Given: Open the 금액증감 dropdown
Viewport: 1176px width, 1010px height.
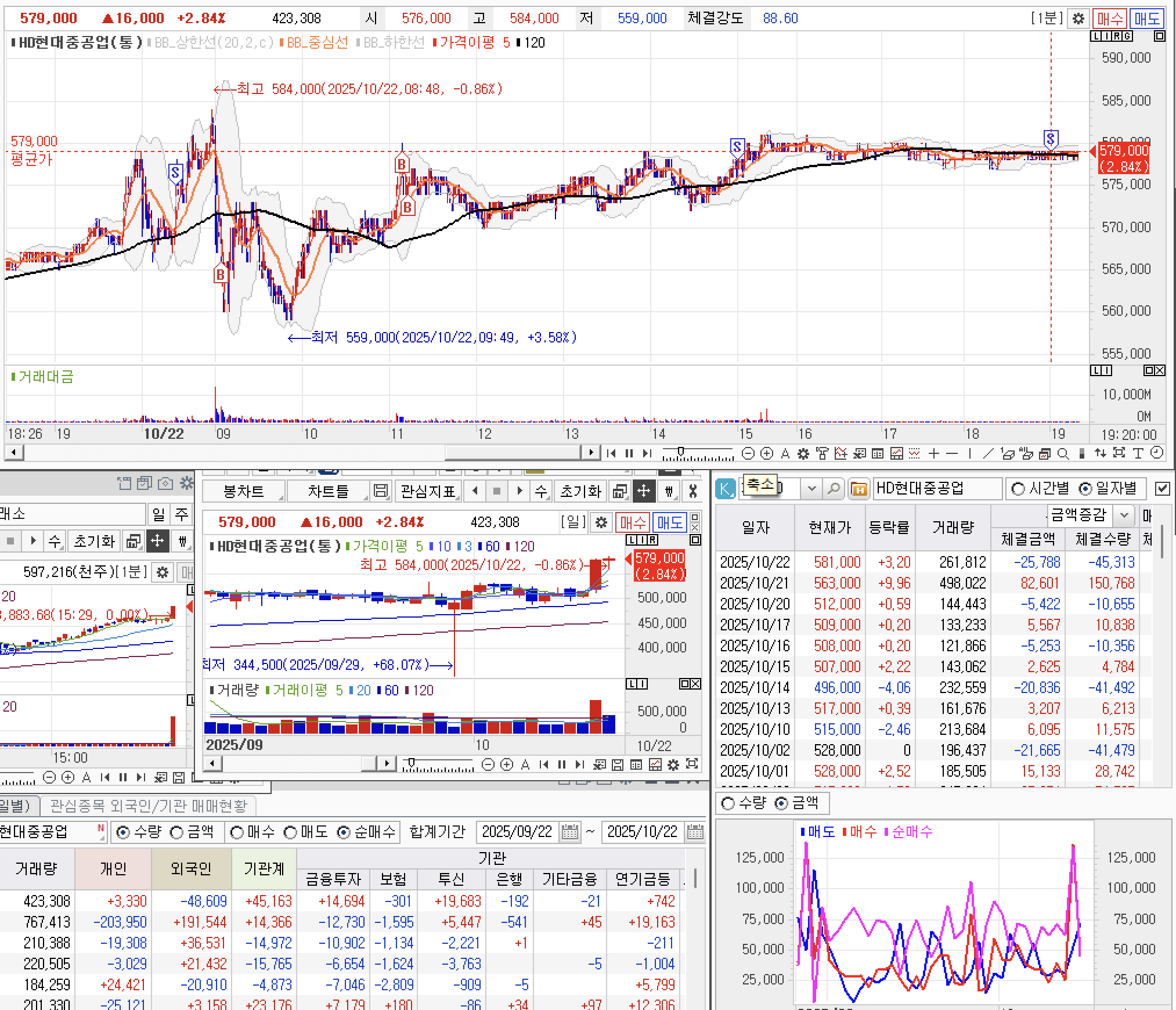Looking at the screenshot, I should (x=1124, y=515).
